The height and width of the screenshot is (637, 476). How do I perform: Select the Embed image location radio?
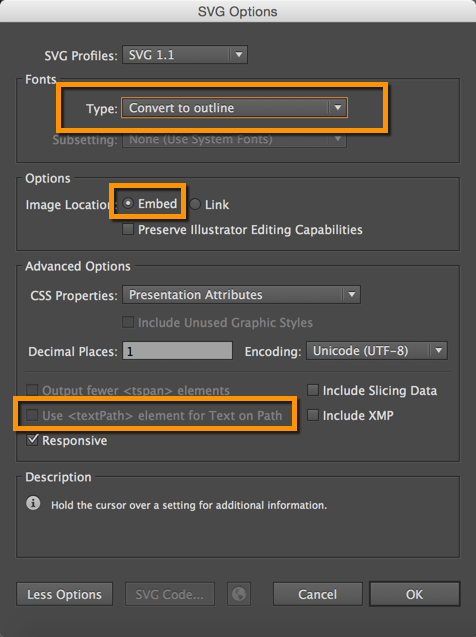(x=128, y=203)
